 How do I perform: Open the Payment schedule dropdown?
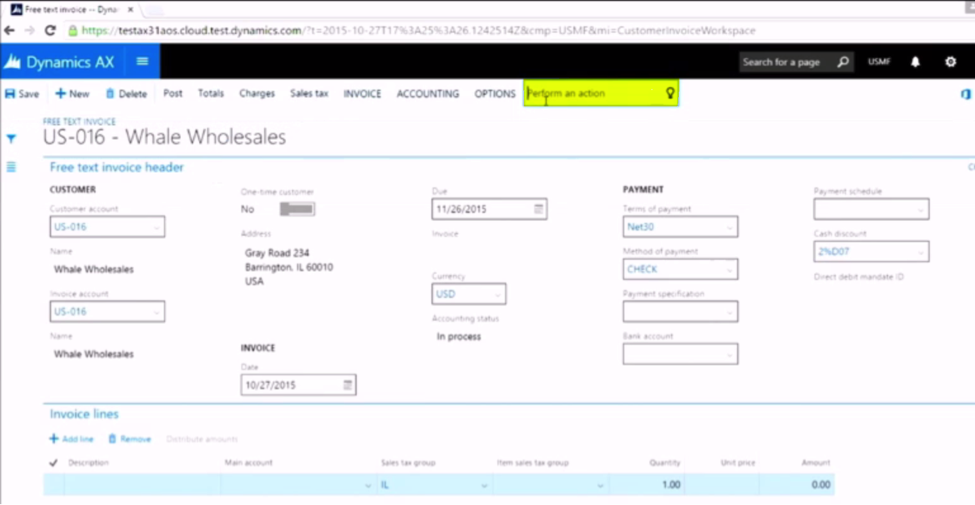click(921, 210)
